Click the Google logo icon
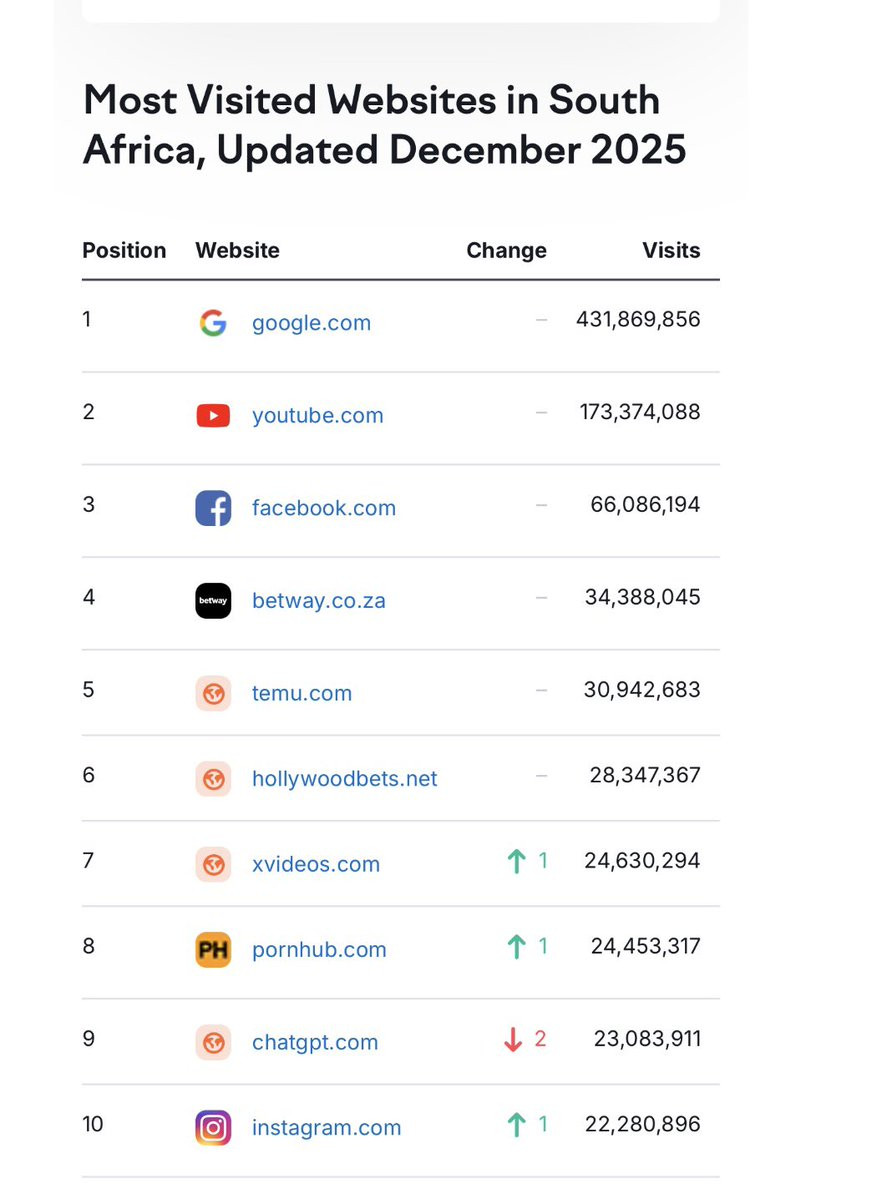The height and width of the screenshot is (1199, 882). 213,323
